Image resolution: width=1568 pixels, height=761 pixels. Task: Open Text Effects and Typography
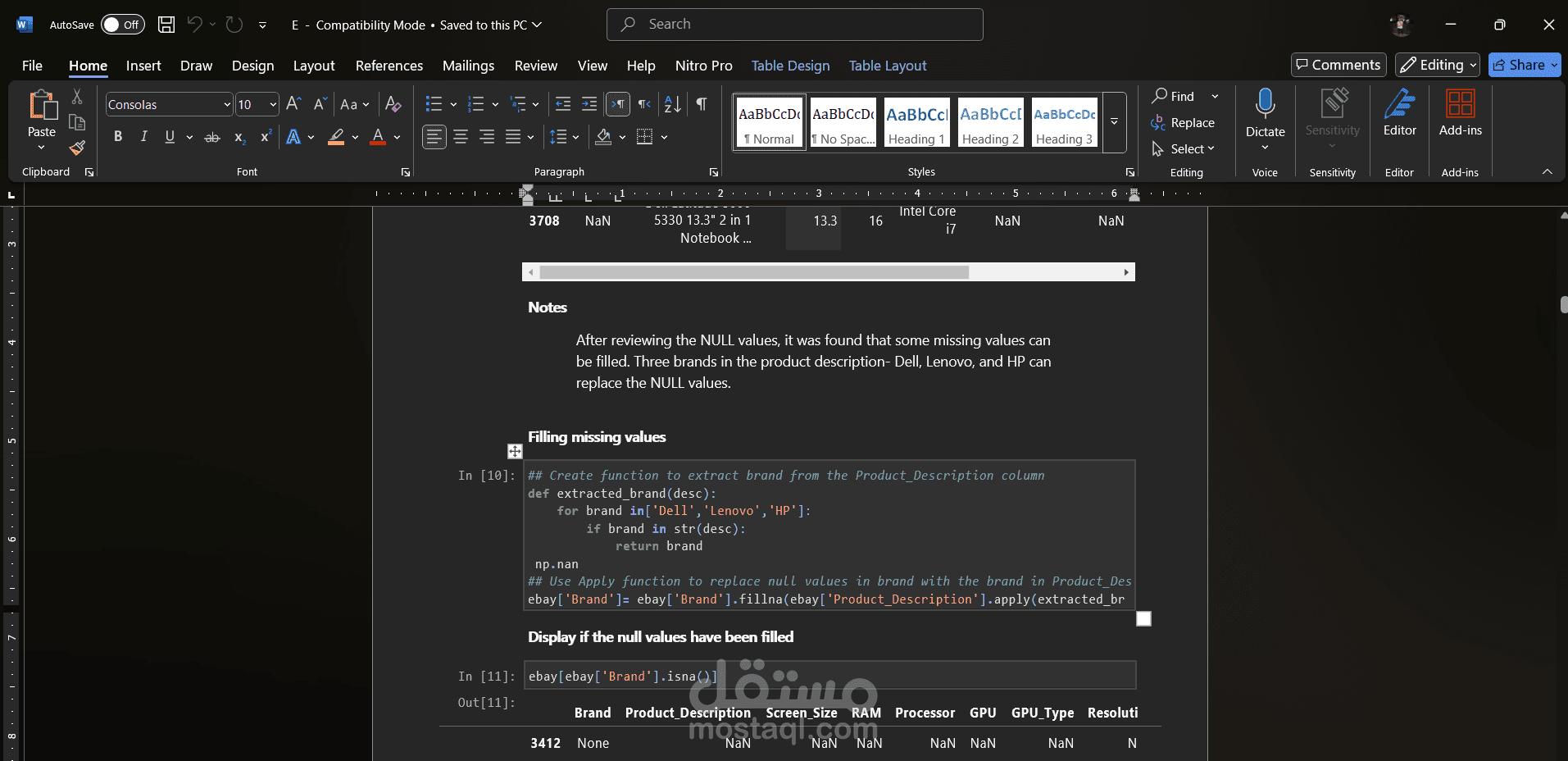pos(293,137)
